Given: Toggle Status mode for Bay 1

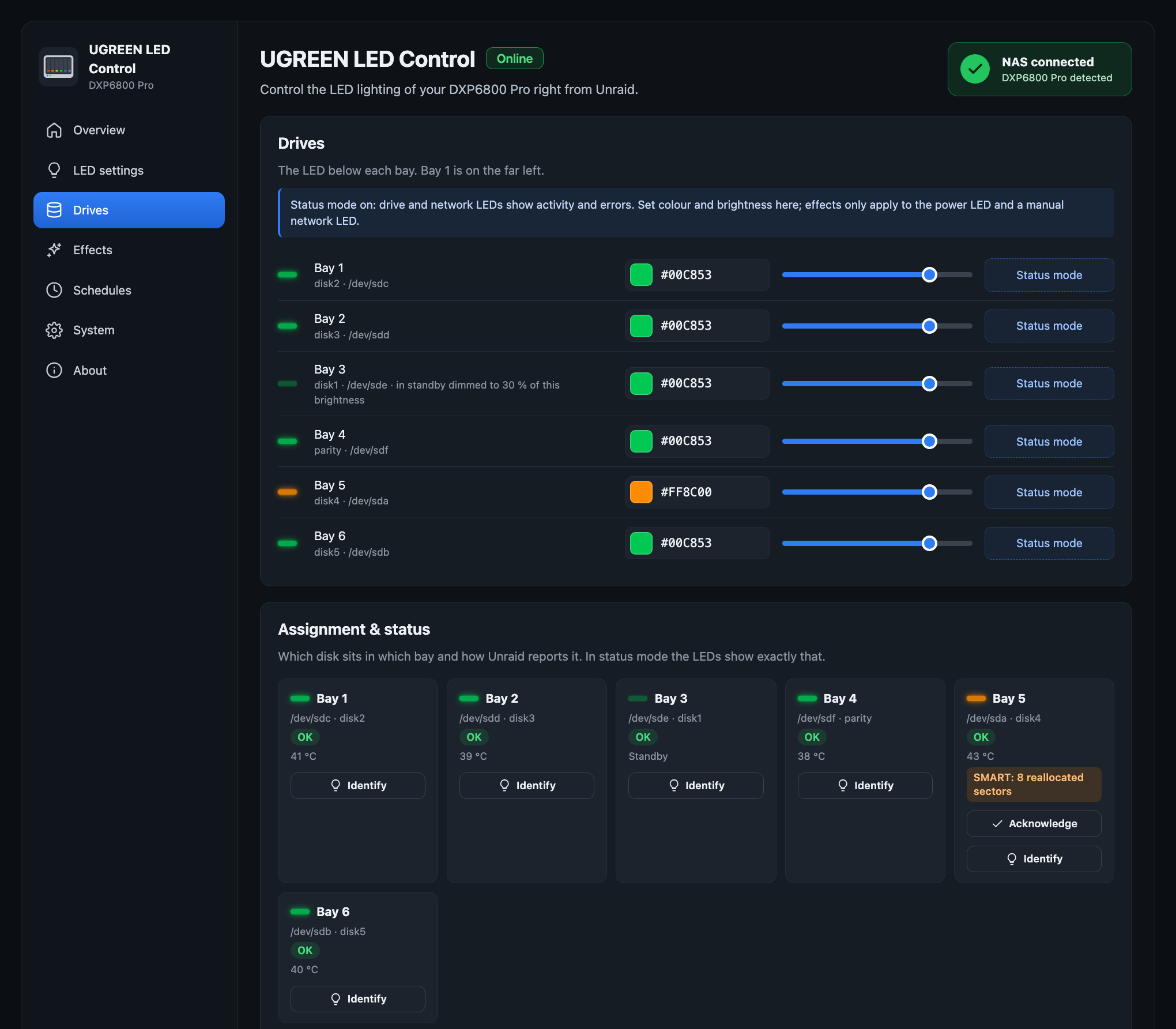Looking at the screenshot, I should pos(1049,275).
